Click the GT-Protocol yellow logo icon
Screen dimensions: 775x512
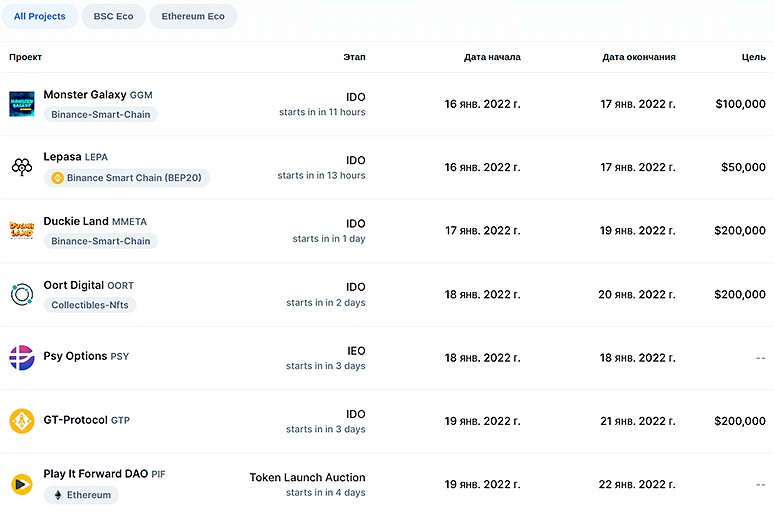point(22,421)
